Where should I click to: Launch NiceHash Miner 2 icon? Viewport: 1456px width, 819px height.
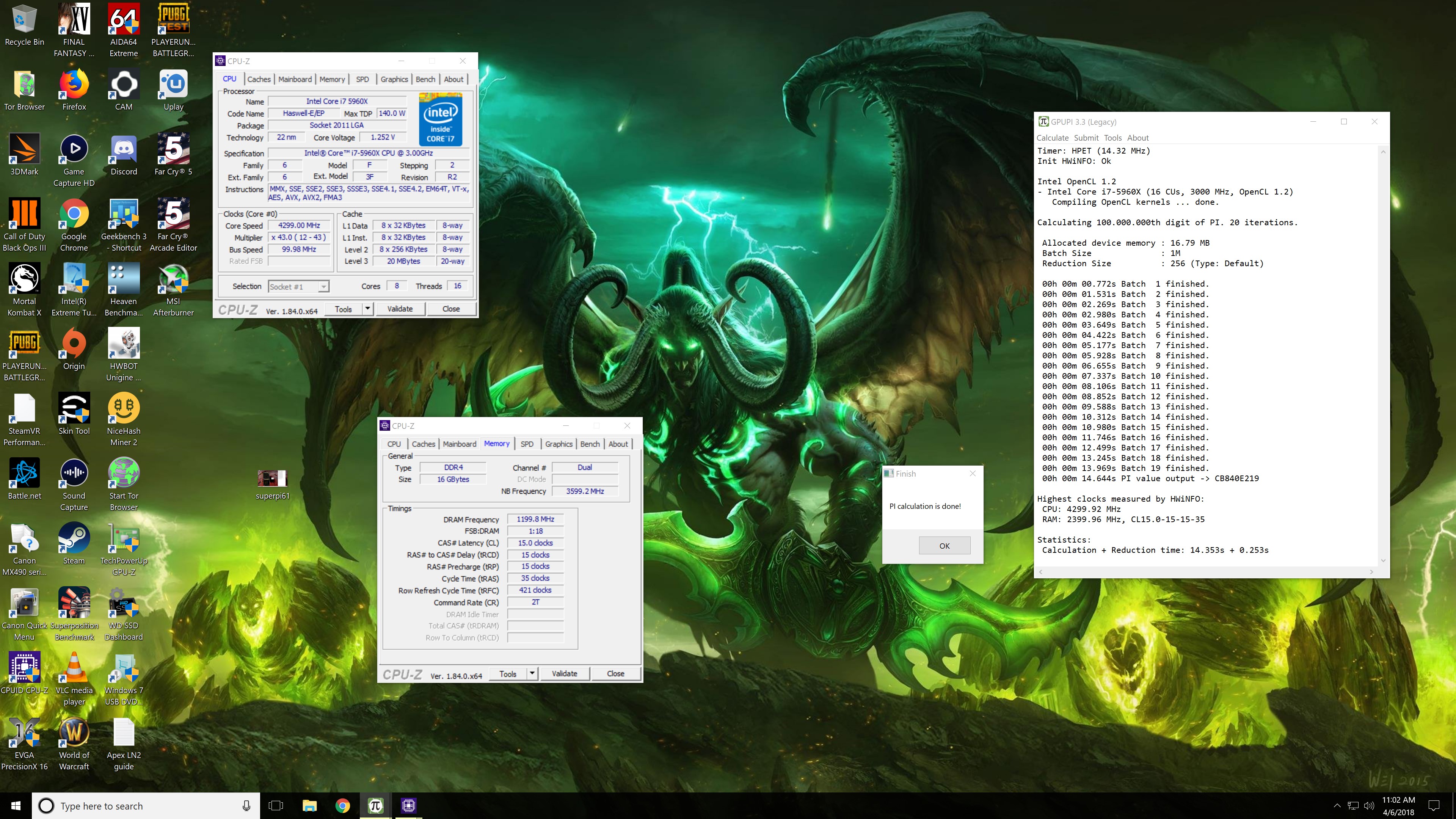124,419
